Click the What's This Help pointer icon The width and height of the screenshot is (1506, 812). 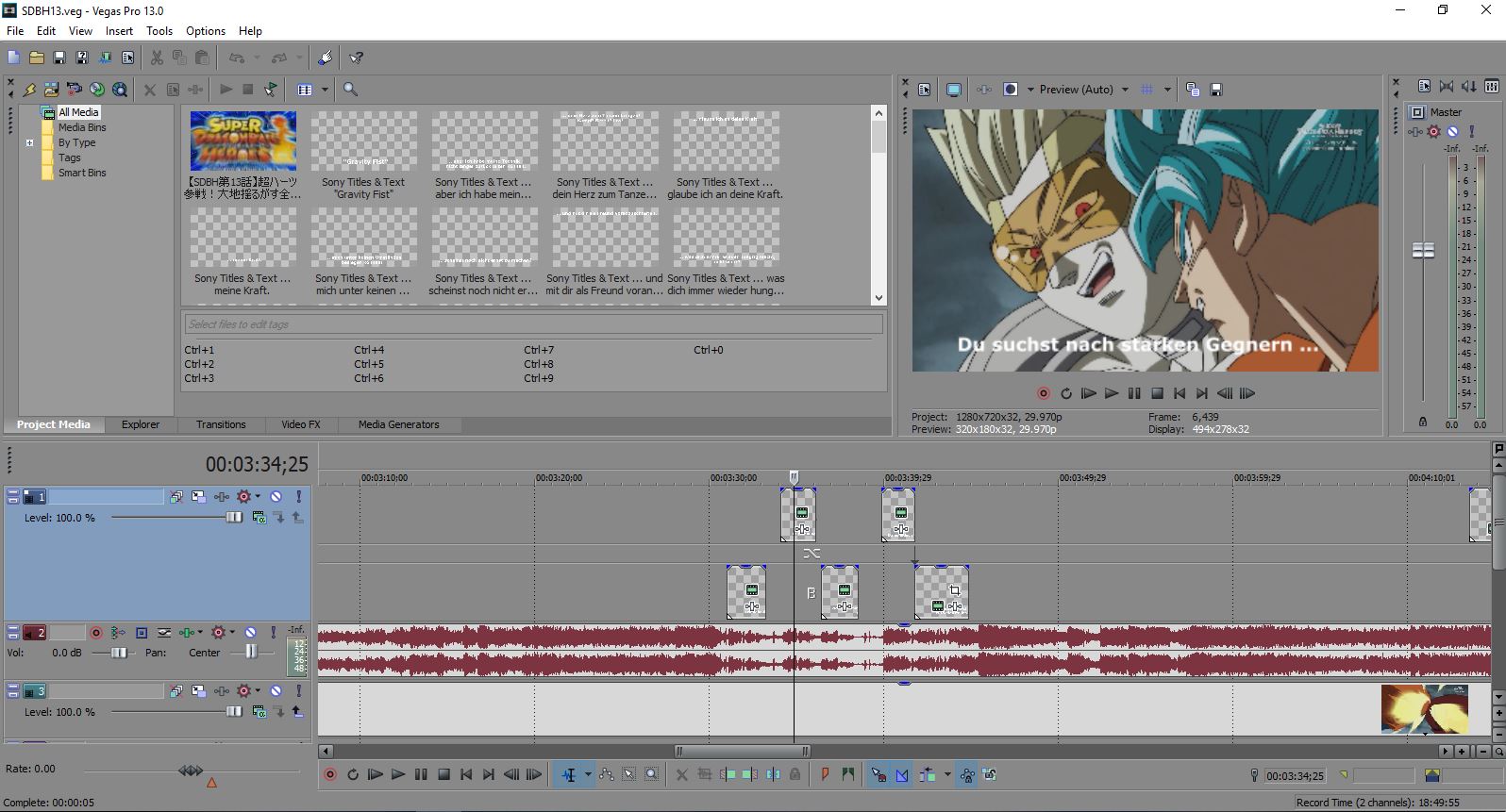357,58
